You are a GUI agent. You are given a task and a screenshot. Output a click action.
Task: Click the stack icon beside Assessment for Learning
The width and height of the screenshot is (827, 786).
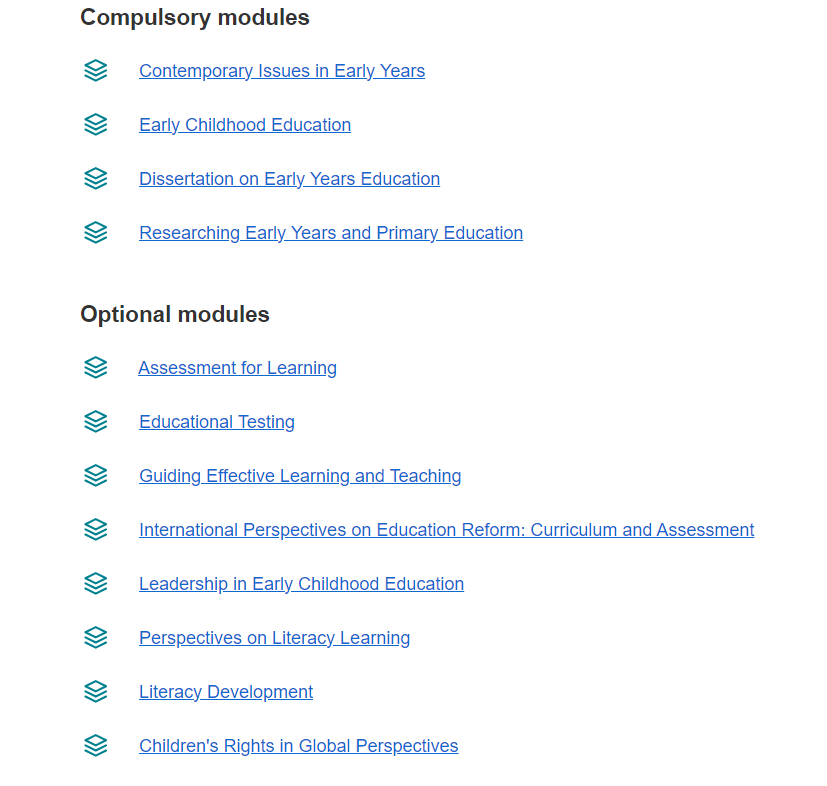tap(95, 368)
